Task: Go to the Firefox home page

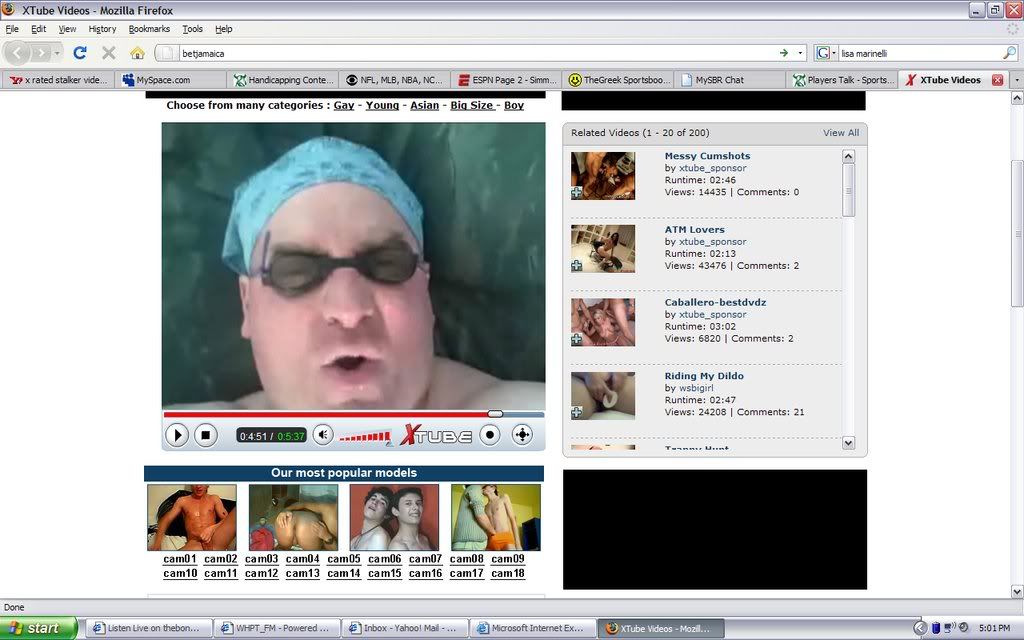Action: click(137, 53)
